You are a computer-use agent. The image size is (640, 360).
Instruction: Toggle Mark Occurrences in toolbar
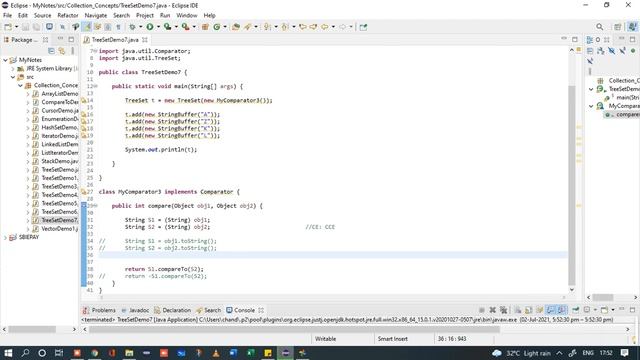[x=87, y=27]
